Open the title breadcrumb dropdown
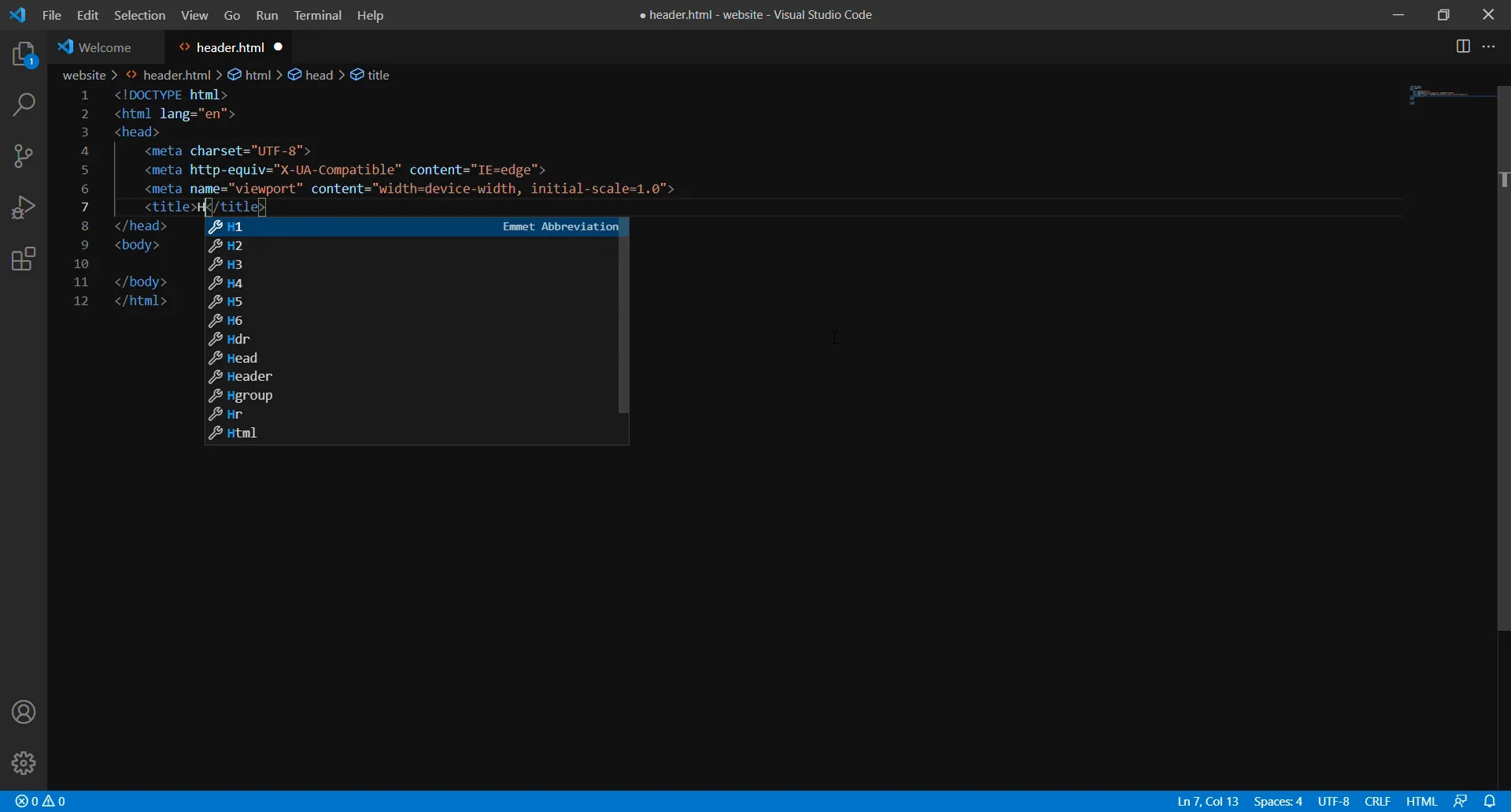 coord(379,75)
